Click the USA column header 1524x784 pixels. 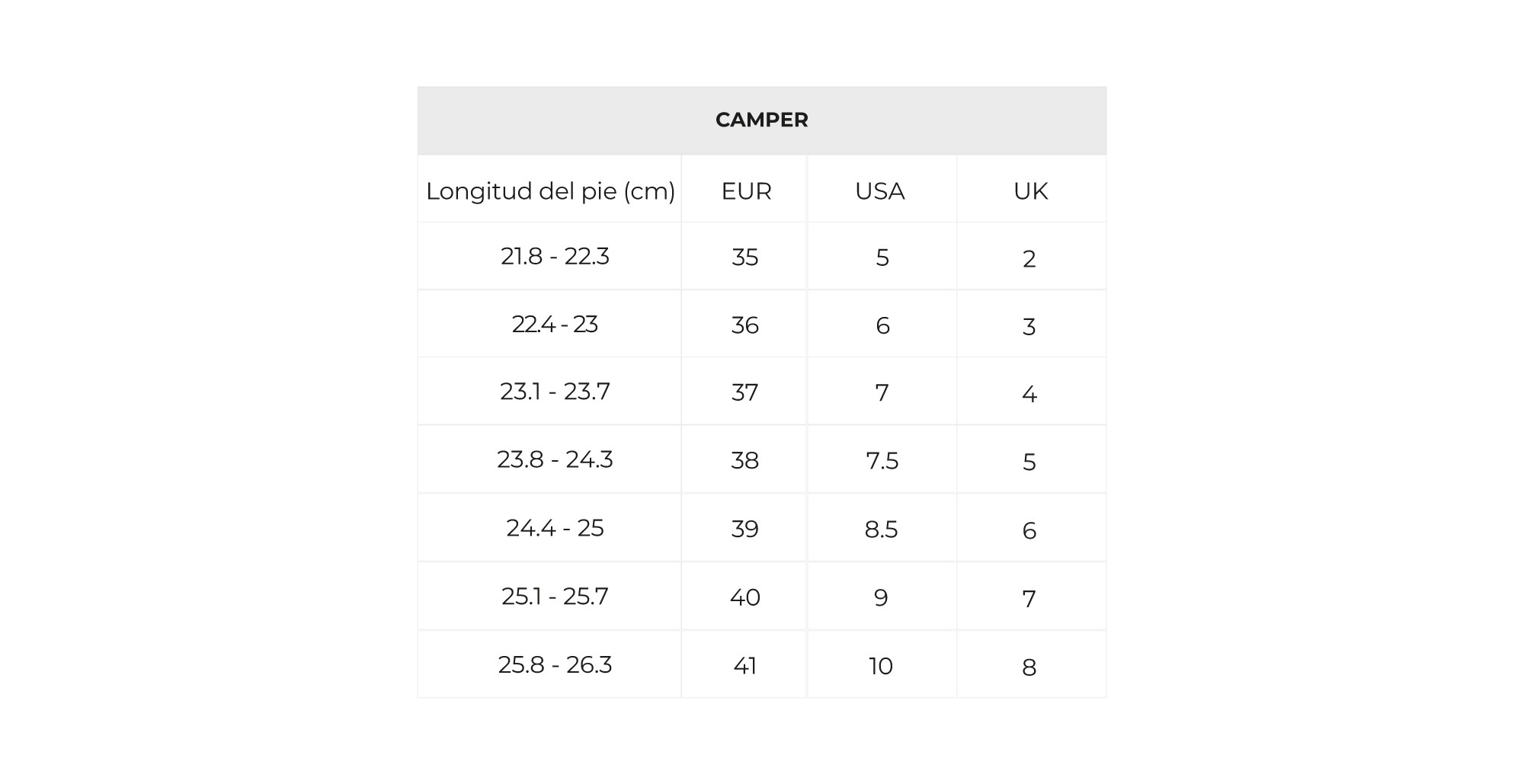(882, 189)
